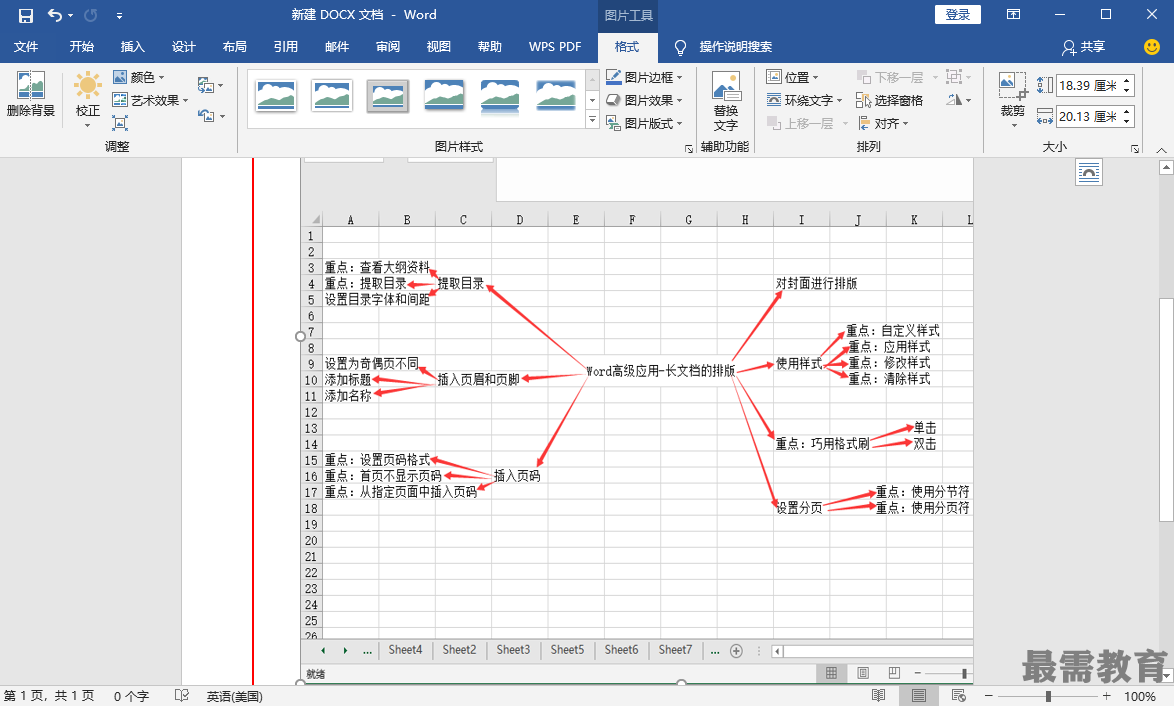
Task: Switch to the References (引用) tab
Action: [x=285, y=46]
